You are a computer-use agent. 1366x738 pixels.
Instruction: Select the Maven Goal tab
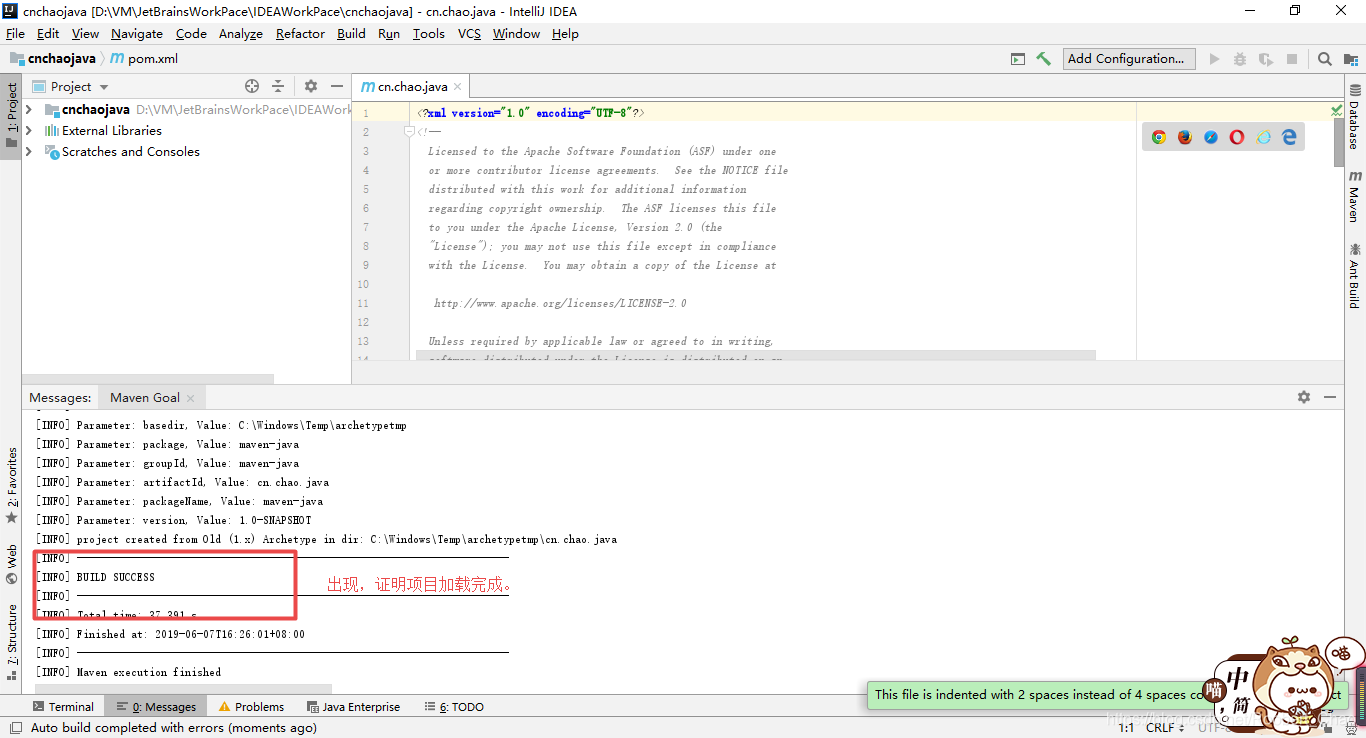click(152, 397)
